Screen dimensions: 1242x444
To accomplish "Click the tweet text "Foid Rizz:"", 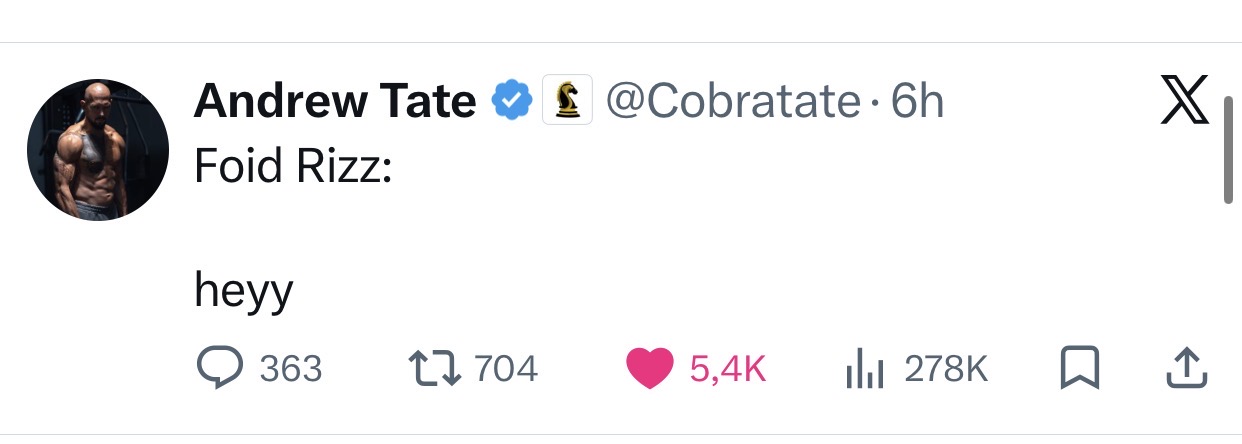I will [292, 167].
